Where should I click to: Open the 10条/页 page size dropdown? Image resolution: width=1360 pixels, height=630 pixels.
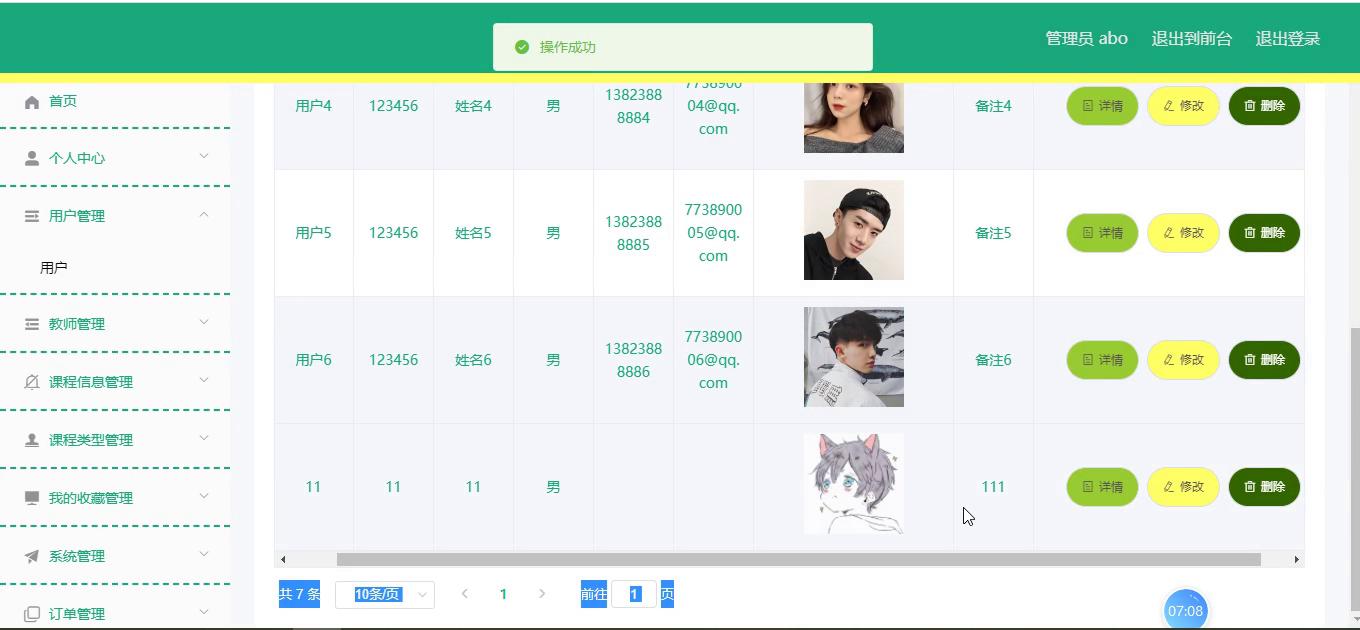384,595
